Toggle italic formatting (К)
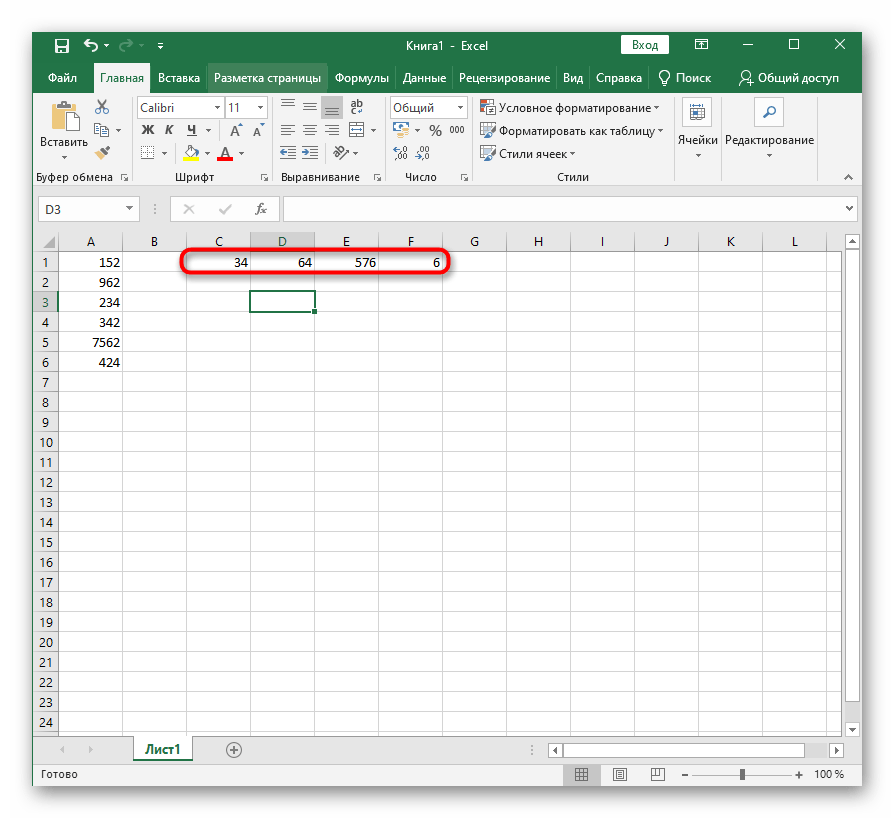The image size is (894, 818). [x=169, y=130]
